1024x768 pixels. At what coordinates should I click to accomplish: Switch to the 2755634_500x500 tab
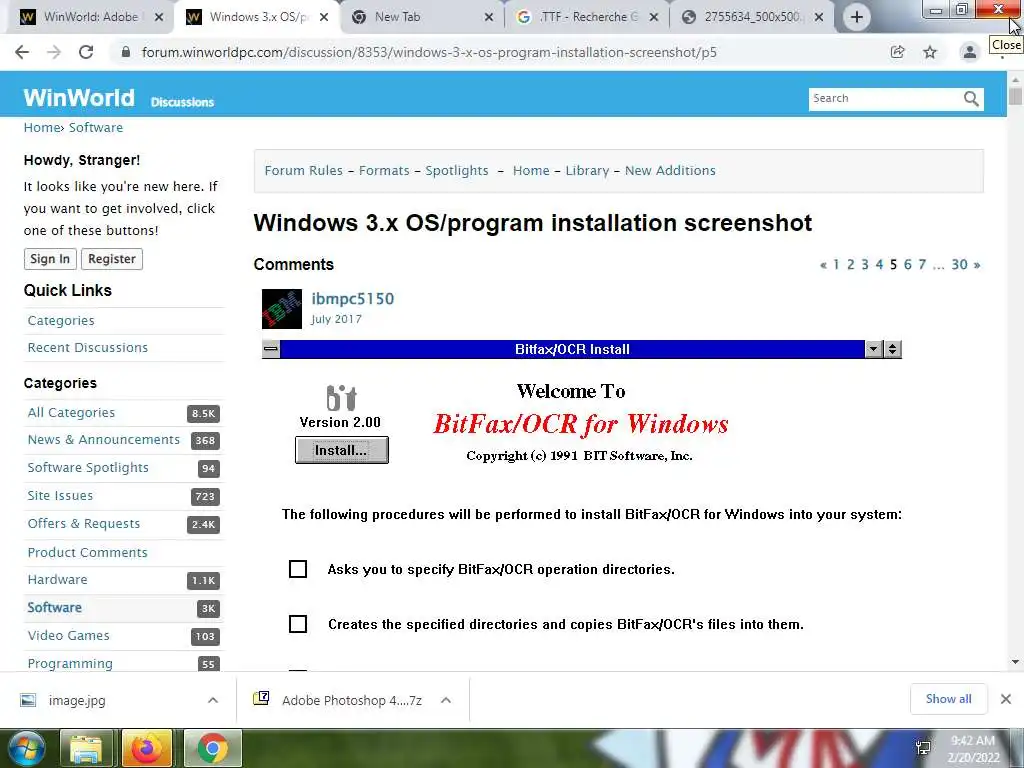point(751,17)
